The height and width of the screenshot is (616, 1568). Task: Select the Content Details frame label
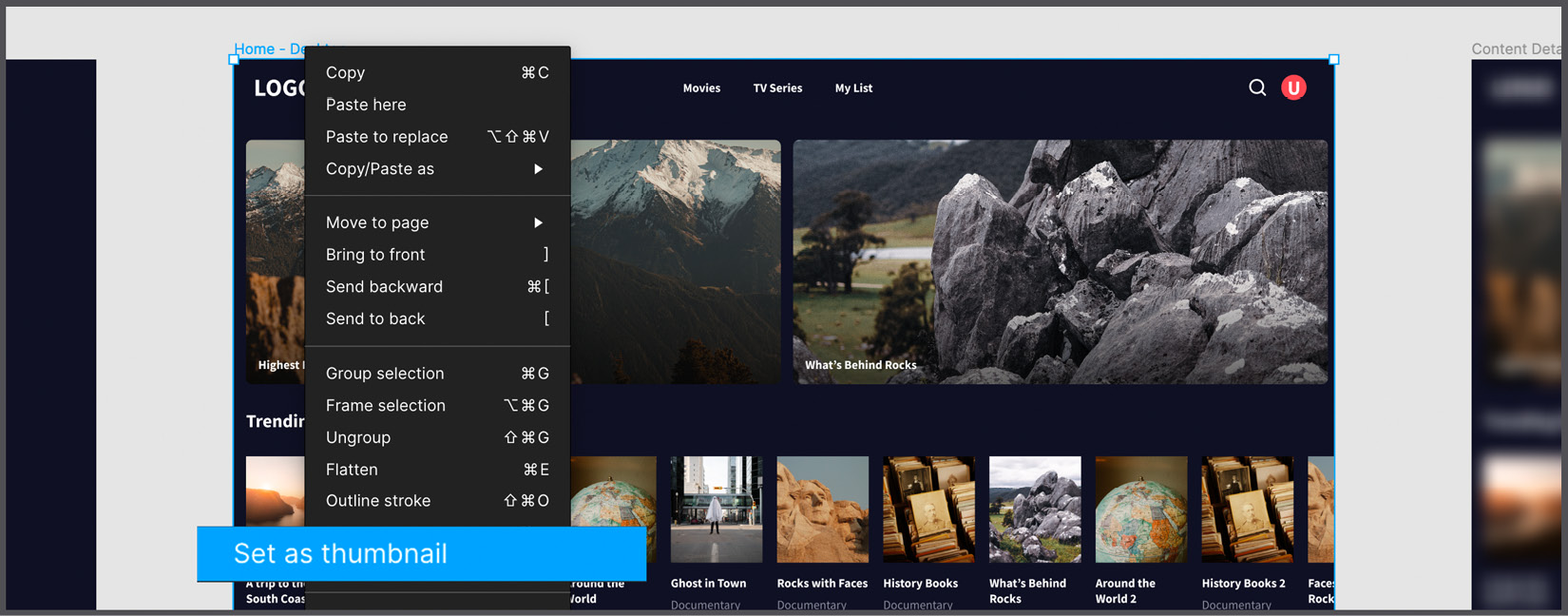[1516, 48]
